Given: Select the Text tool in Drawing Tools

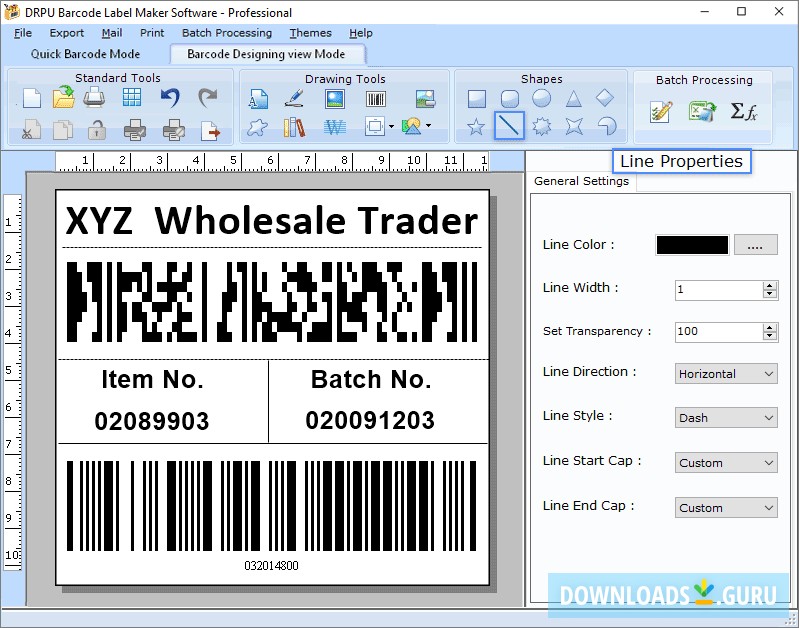Looking at the screenshot, I should 258,98.
